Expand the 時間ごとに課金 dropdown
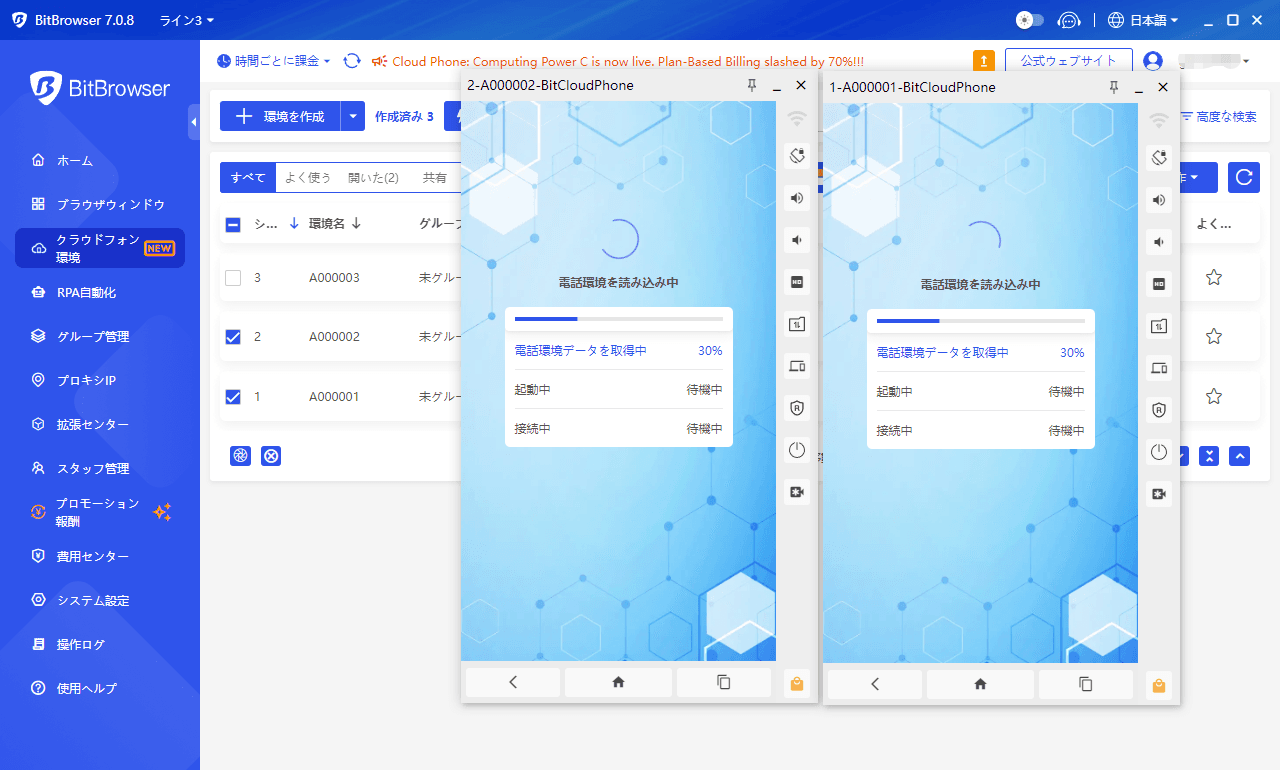This screenshot has width=1280, height=770. 327,60
